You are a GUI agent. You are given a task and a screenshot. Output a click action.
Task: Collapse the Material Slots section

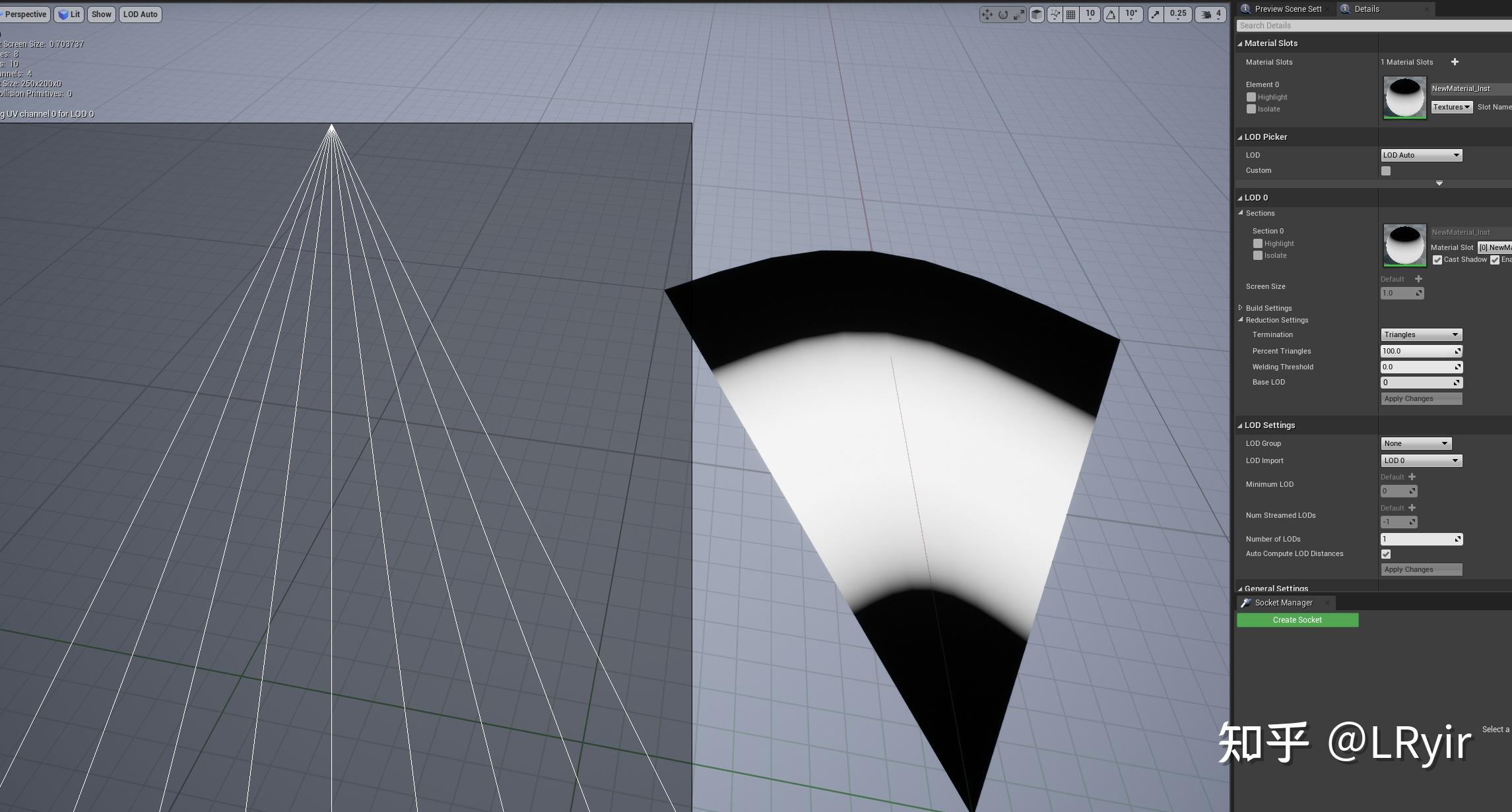tap(1241, 43)
